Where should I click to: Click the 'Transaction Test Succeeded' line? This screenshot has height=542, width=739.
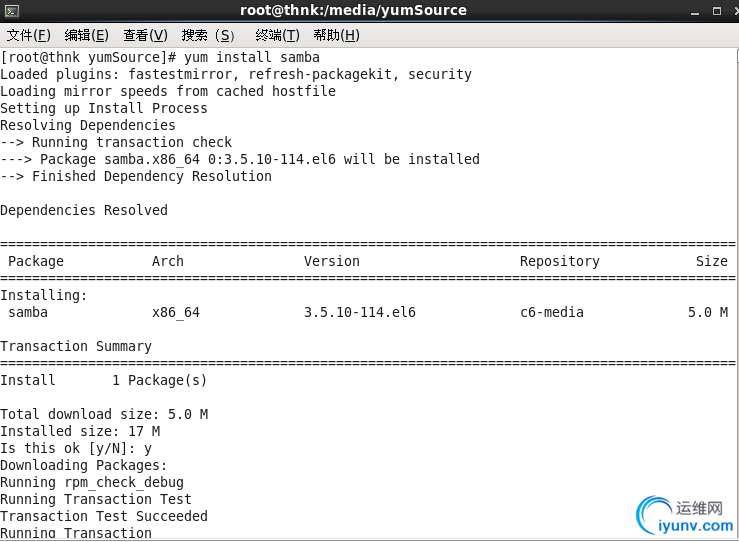104,516
